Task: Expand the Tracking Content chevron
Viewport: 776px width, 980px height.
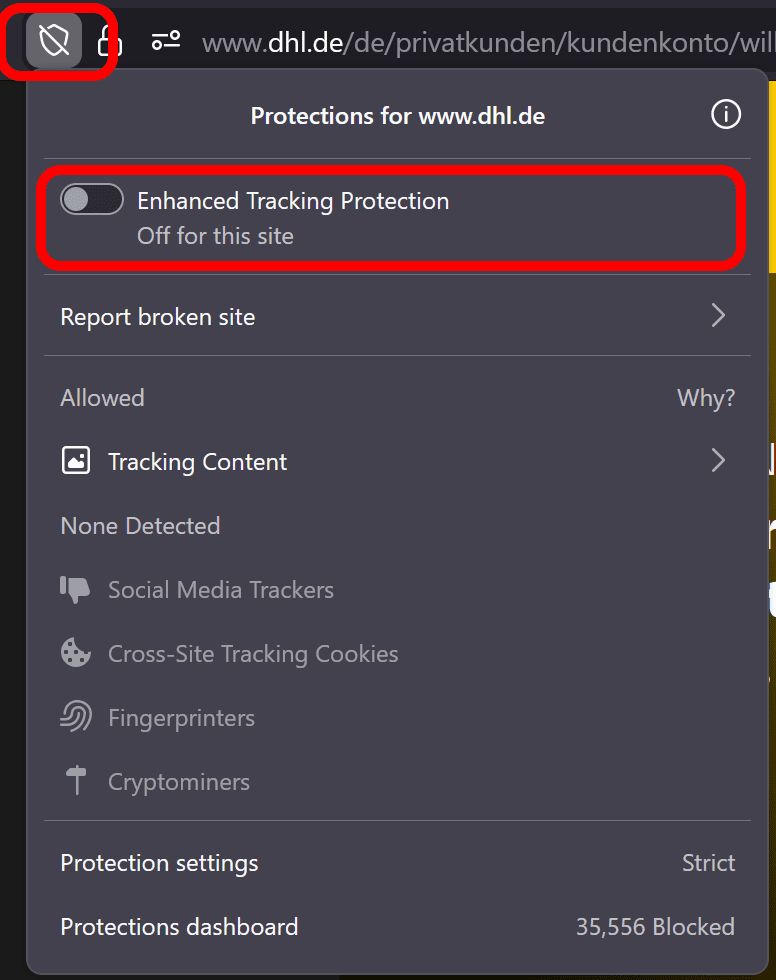Action: pos(718,461)
